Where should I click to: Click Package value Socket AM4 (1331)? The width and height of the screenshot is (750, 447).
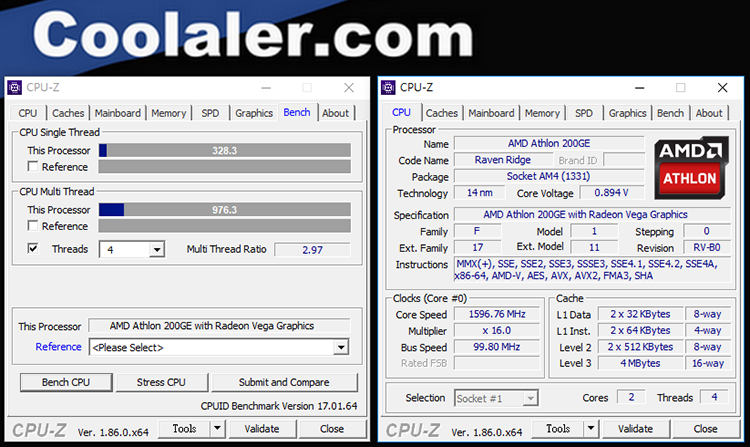click(549, 176)
